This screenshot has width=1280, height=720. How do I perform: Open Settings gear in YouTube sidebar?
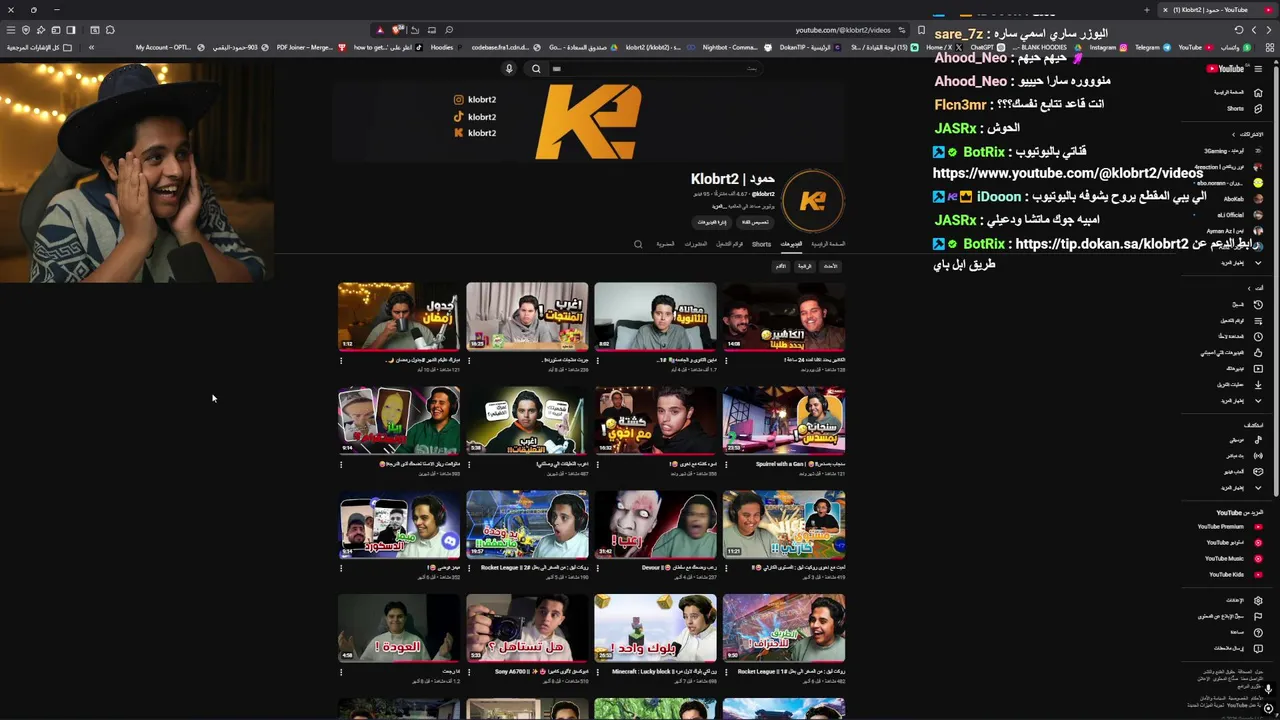[1258, 601]
